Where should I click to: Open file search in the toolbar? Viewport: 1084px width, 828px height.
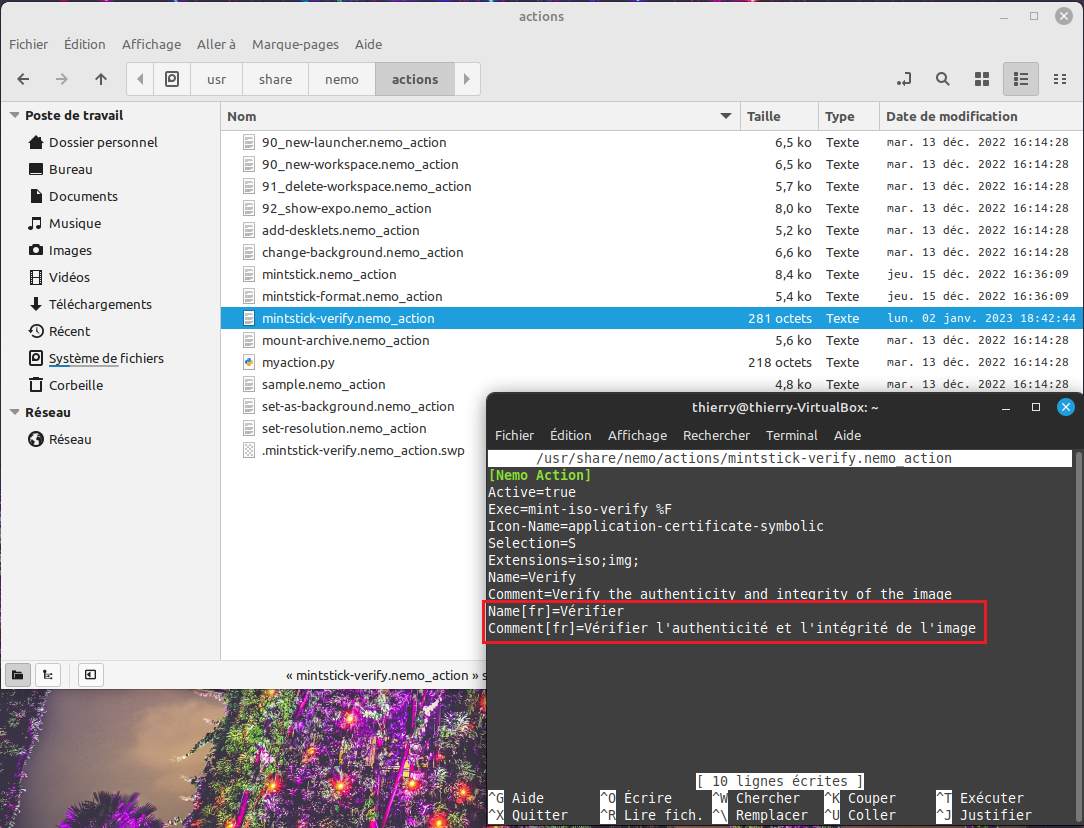942,78
